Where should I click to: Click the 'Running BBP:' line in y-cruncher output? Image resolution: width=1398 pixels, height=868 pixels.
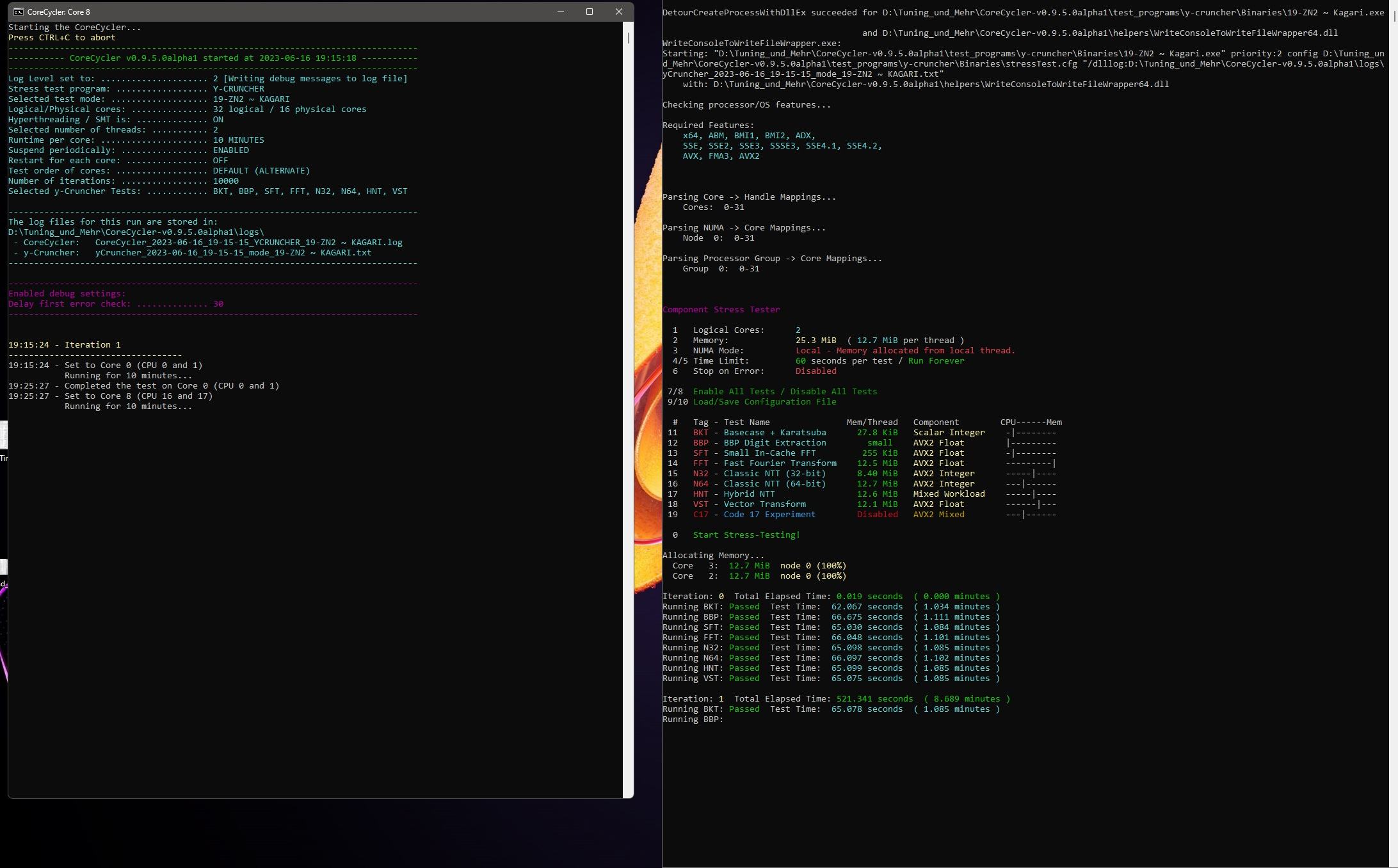coord(692,719)
